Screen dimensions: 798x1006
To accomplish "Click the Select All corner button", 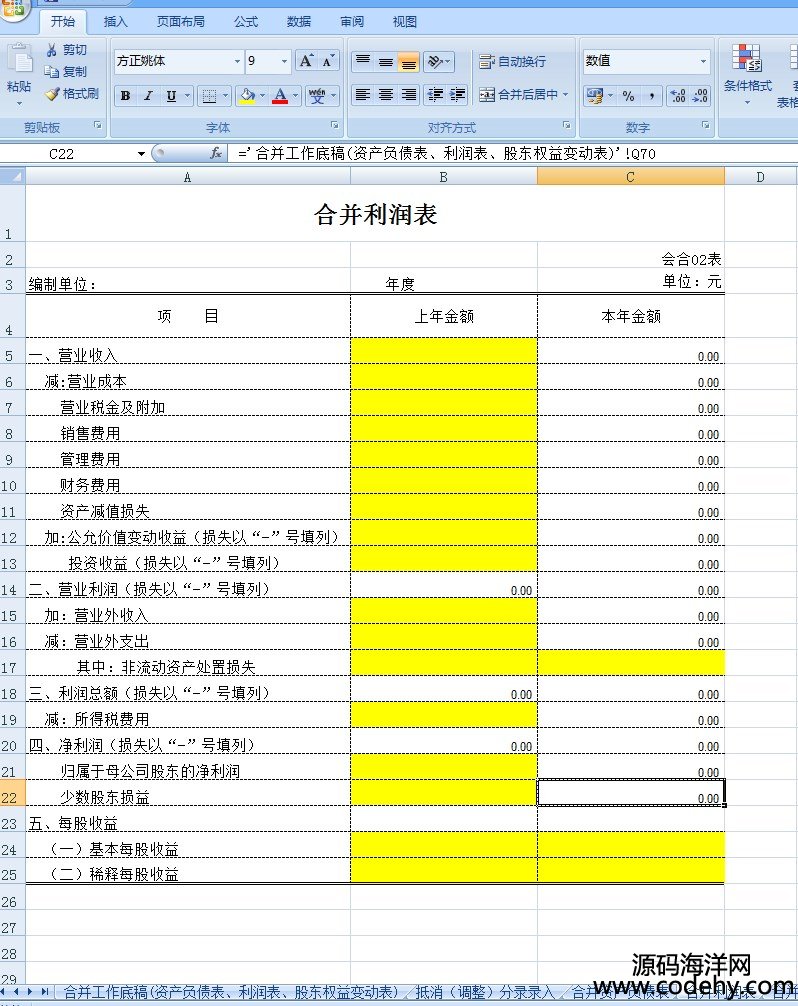I will [12, 176].
